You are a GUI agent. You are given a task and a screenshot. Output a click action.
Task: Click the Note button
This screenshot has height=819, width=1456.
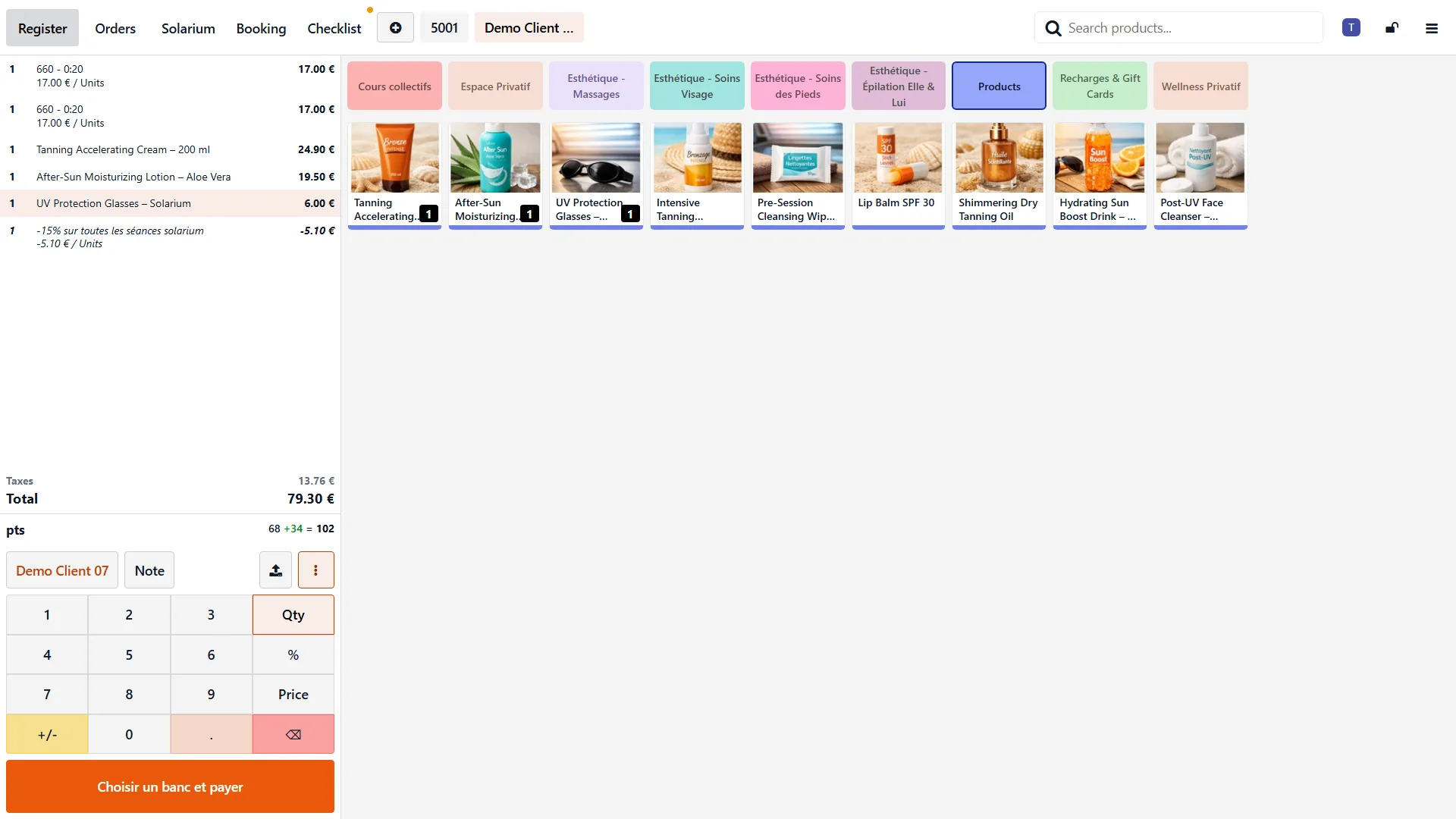(x=149, y=570)
